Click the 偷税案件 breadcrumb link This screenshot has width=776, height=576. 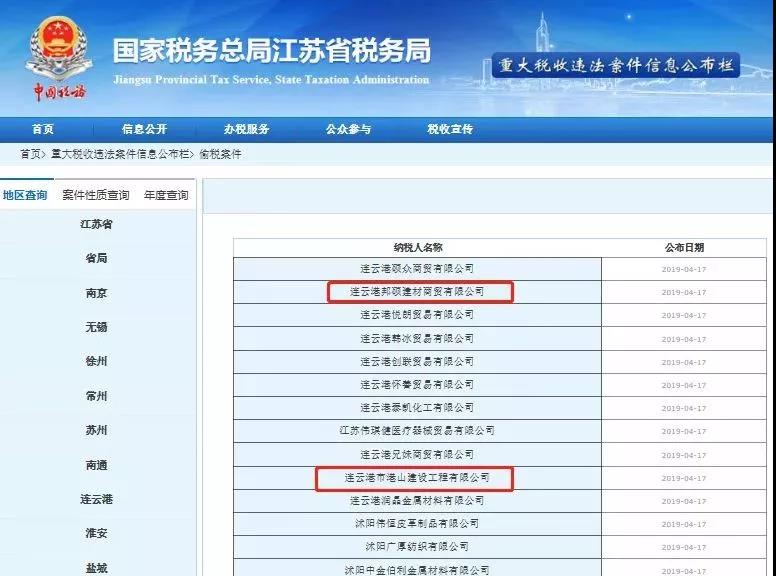220,154
